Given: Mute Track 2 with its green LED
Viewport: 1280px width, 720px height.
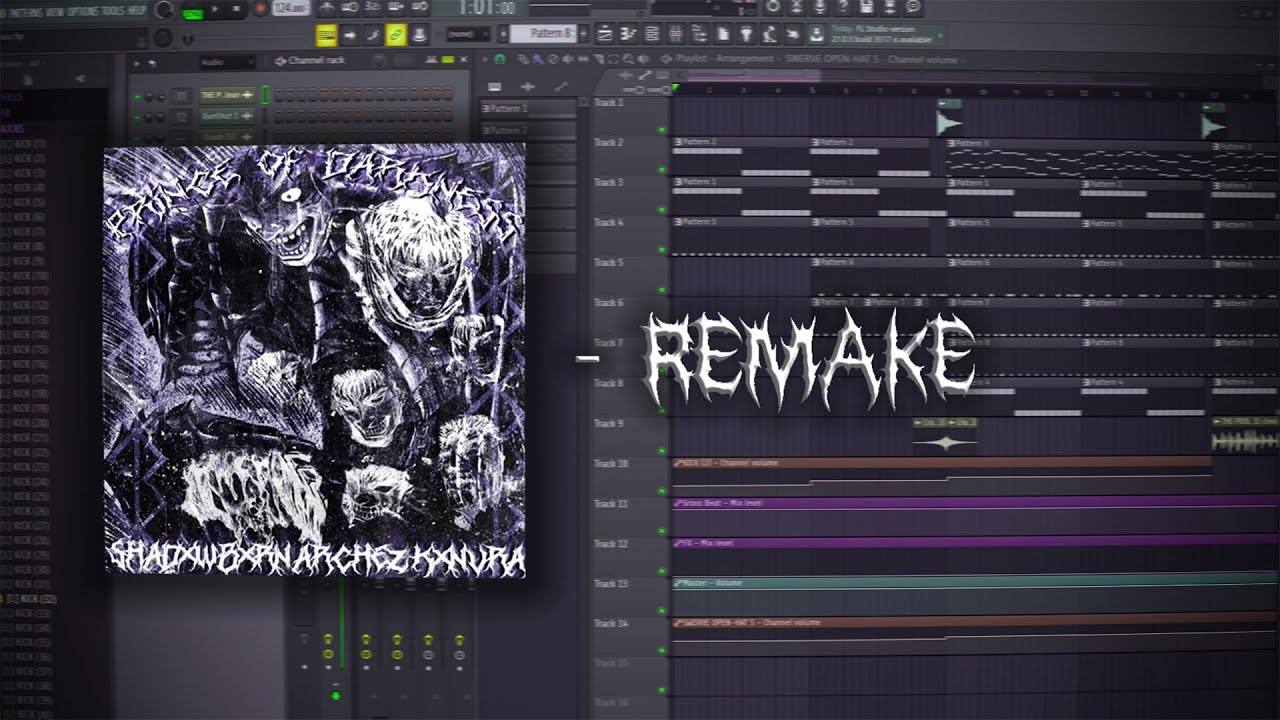Looking at the screenshot, I should [662, 170].
